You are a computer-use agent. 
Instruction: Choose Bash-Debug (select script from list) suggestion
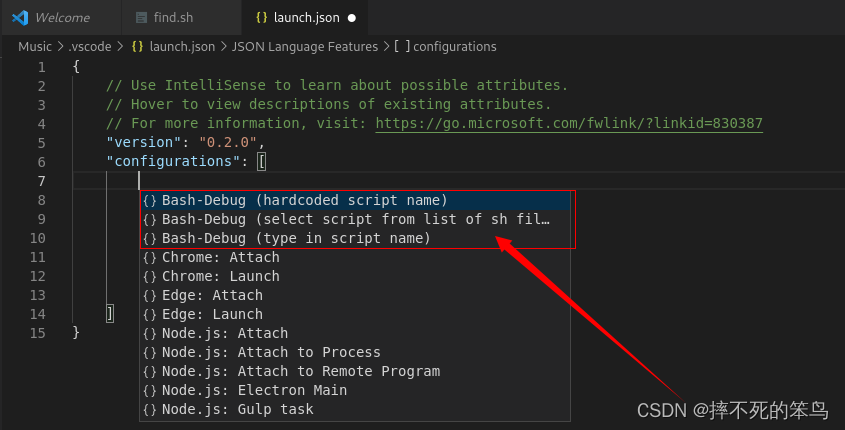point(356,219)
